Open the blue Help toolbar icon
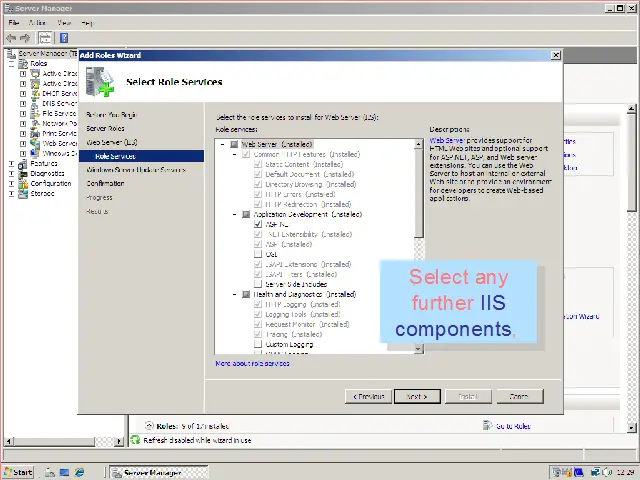 pos(64,38)
